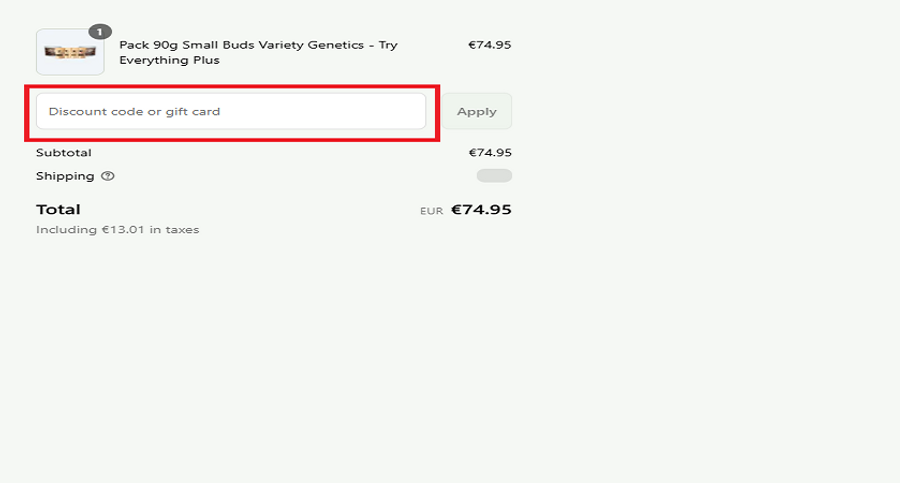Click the bold total amount €74.95
Image resolution: width=900 pixels, height=483 pixels.
click(481, 210)
